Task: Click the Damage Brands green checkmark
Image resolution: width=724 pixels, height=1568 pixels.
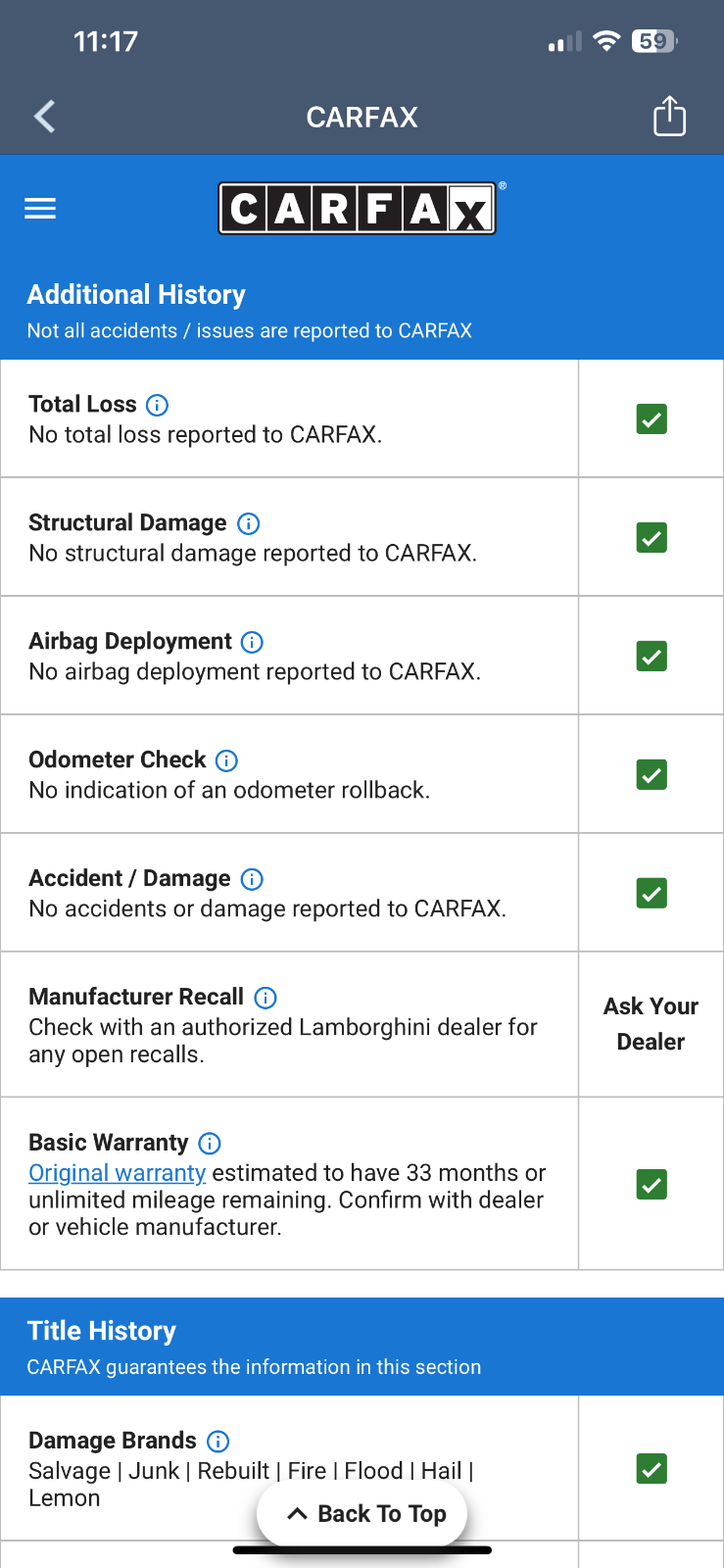Action: point(652,1469)
